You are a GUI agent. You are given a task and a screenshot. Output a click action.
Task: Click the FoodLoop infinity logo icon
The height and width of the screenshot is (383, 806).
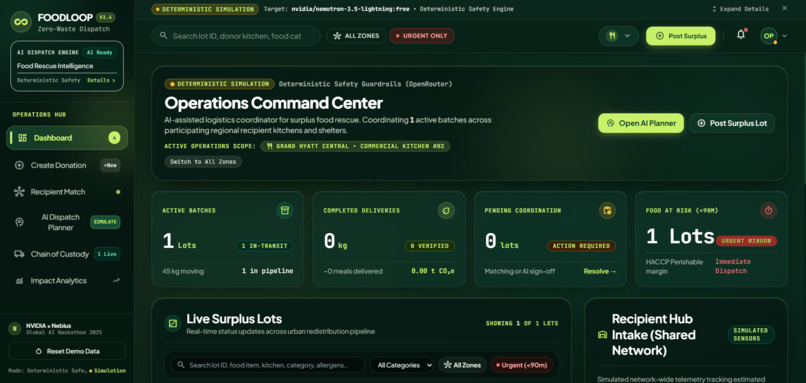pyautogui.click(x=21, y=22)
